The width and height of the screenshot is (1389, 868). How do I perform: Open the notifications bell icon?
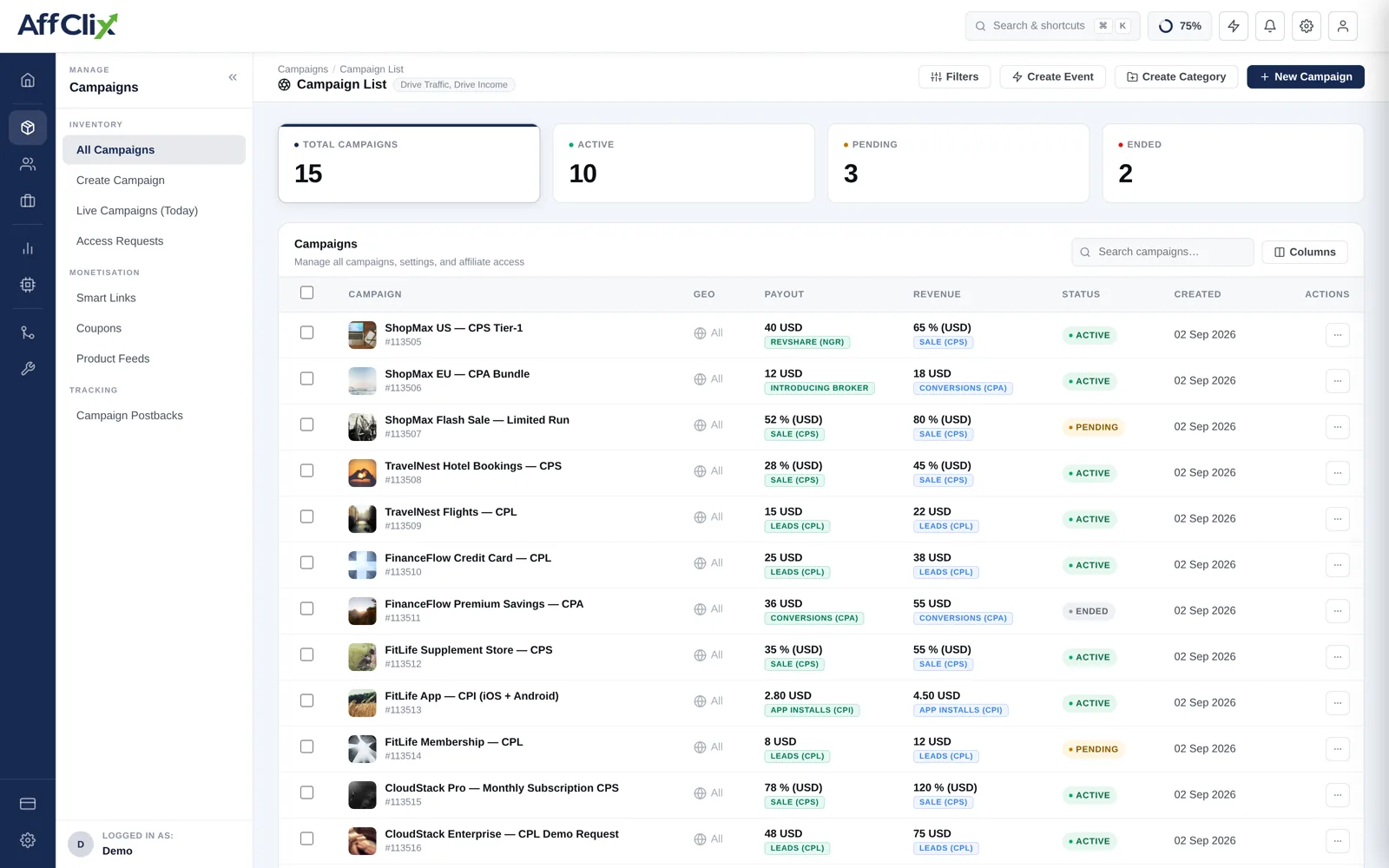pos(1270,26)
